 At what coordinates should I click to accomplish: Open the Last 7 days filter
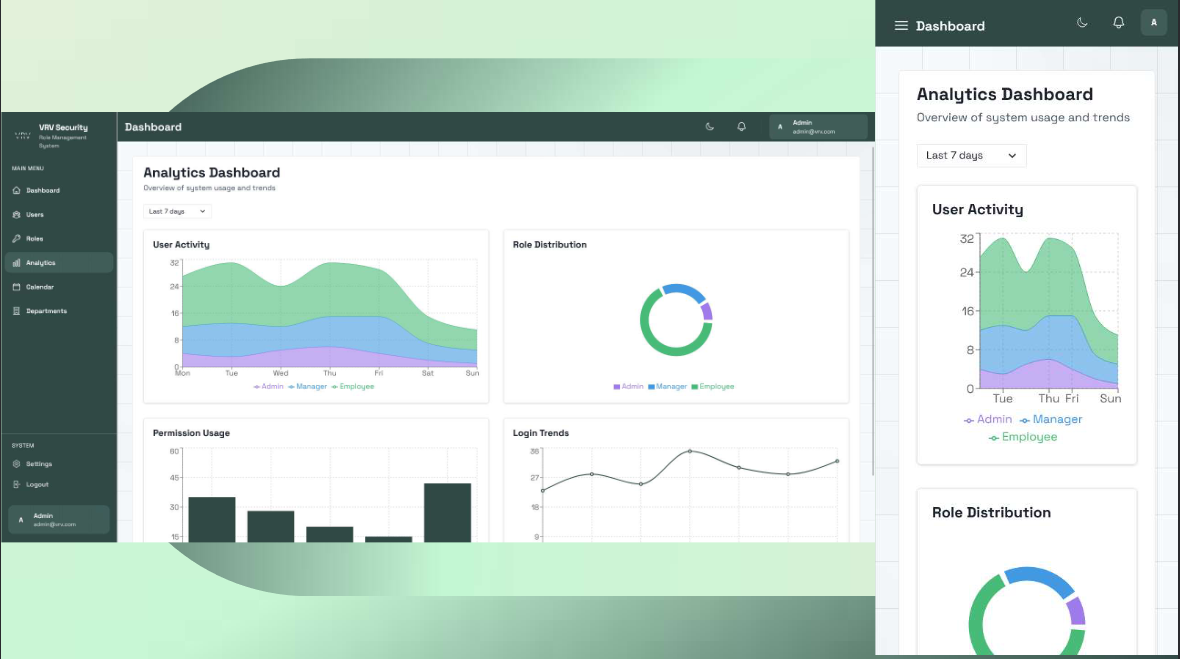click(x=177, y=211)
